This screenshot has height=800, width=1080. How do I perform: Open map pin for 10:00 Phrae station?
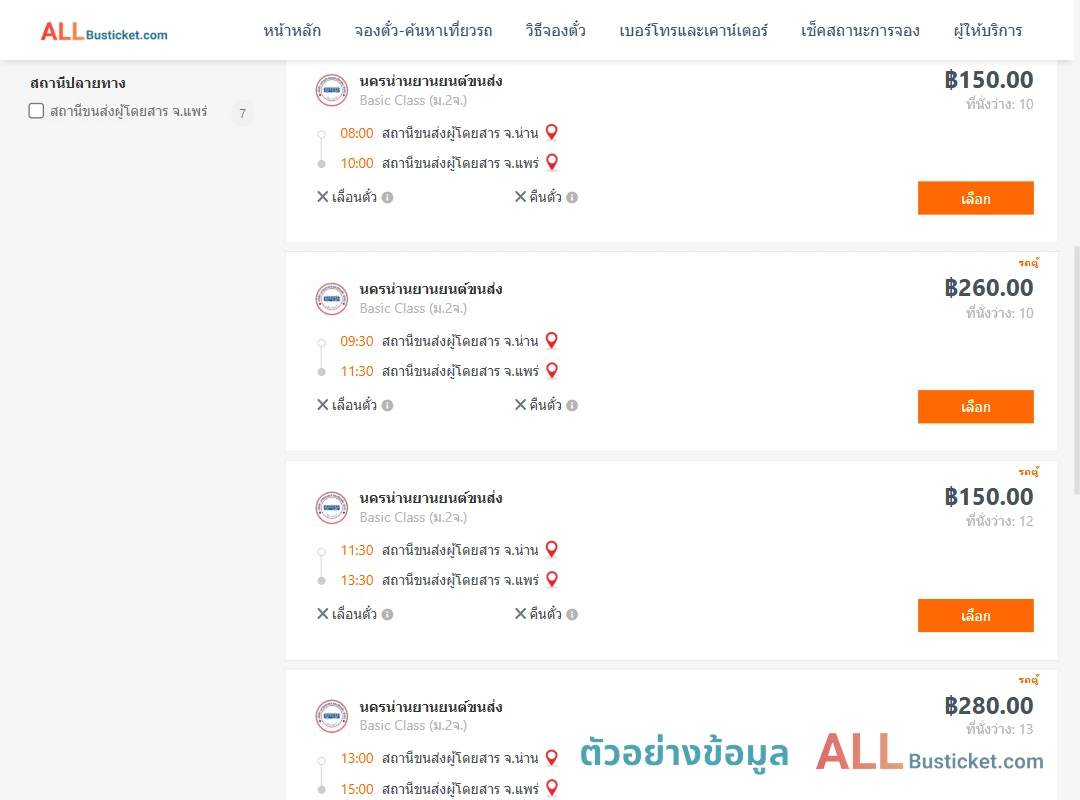pyautogui.click(x=552, y=163)
